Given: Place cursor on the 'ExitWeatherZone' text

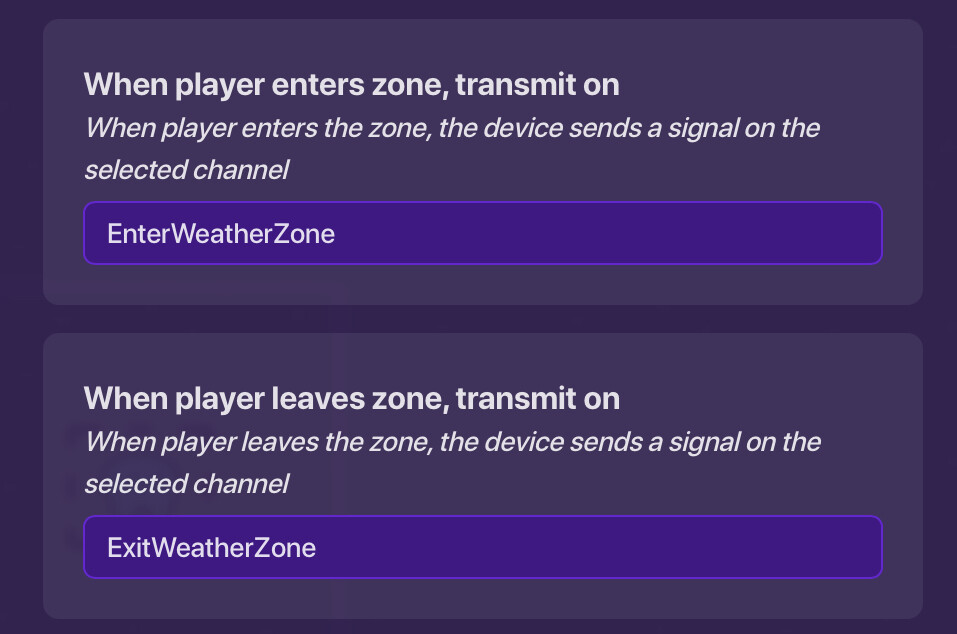Looking at the screenshot, I should click(211, 548).
